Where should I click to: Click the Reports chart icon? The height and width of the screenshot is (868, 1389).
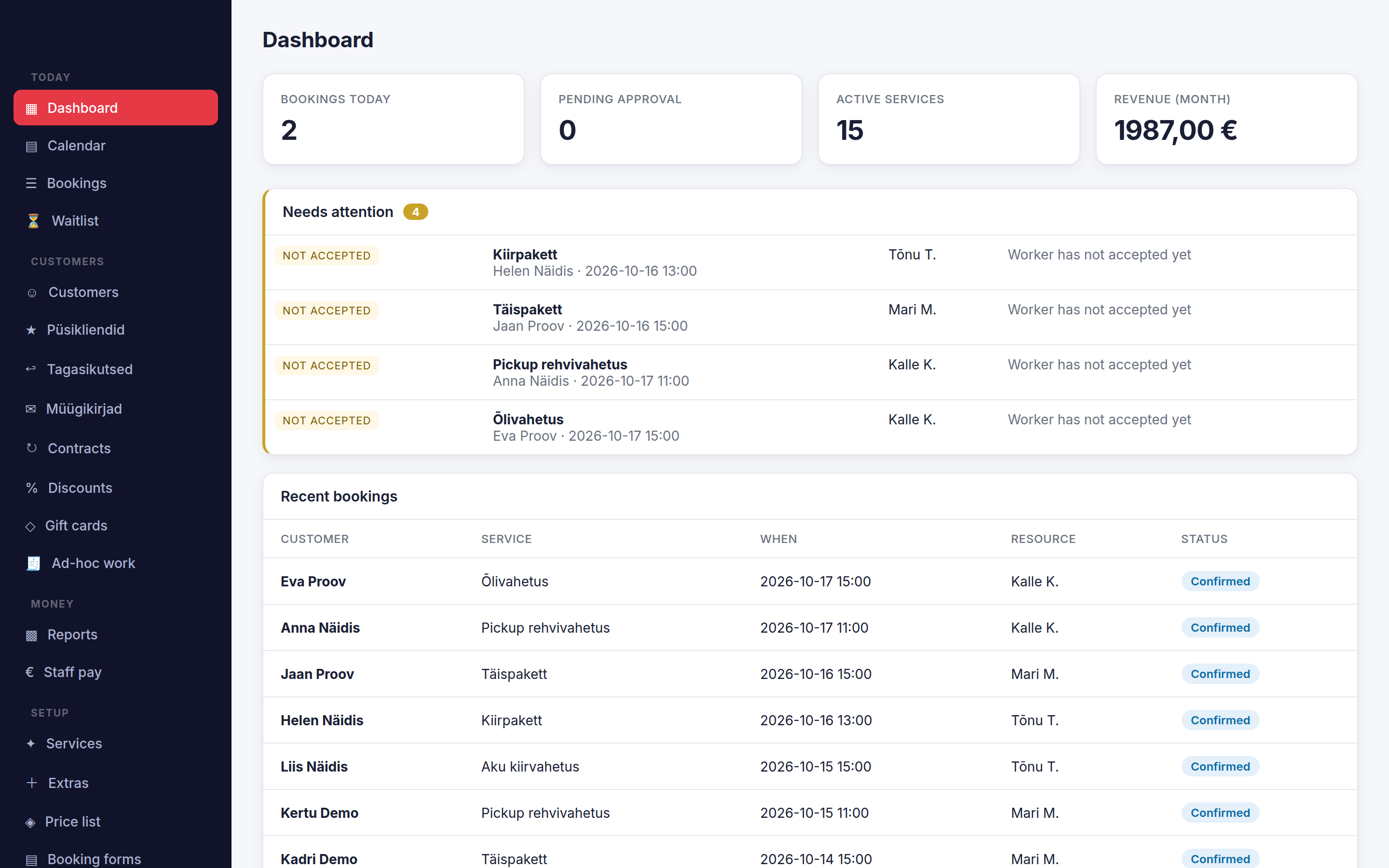click(x=31, y=636)
